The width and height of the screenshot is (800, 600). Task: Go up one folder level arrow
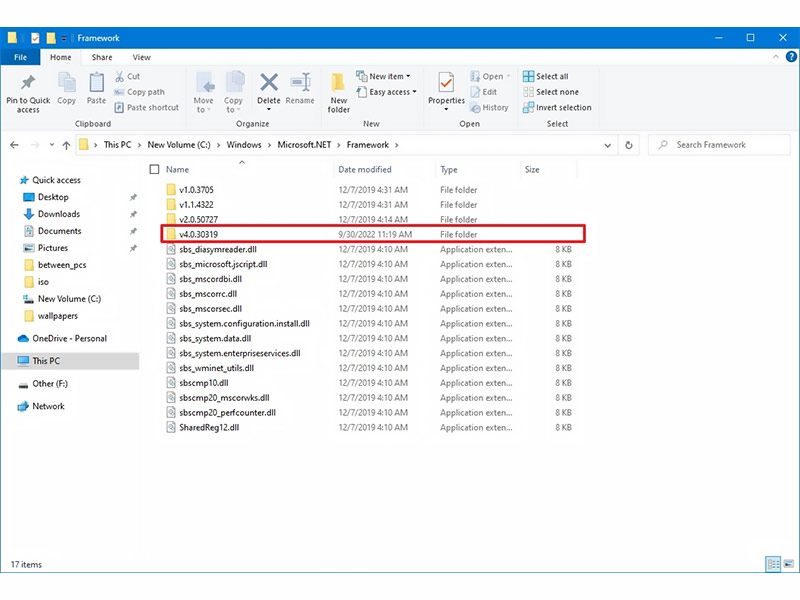pyautogui.click(x=66, y=145)
